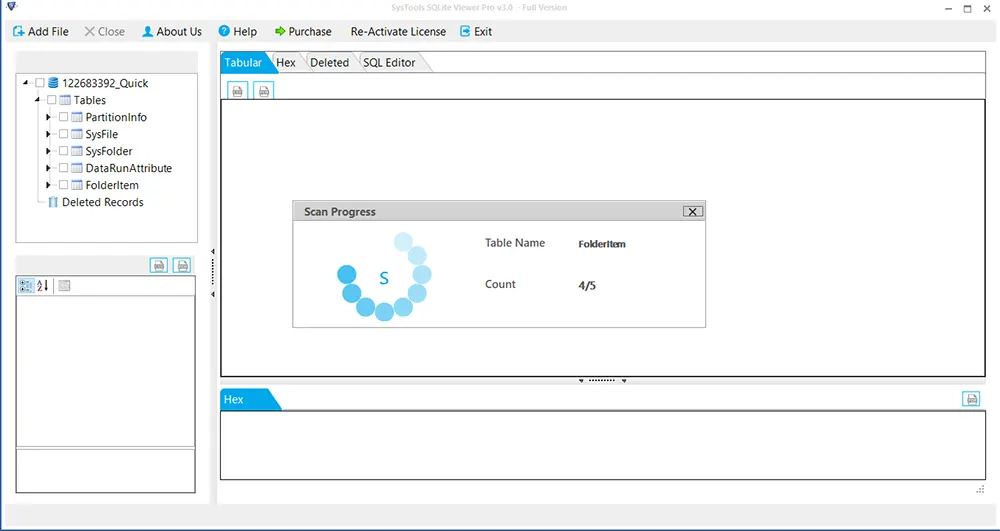Viewport: 1000px width, 531px height.
Task: Click the export icon in Hex panel
Action: 971,399
